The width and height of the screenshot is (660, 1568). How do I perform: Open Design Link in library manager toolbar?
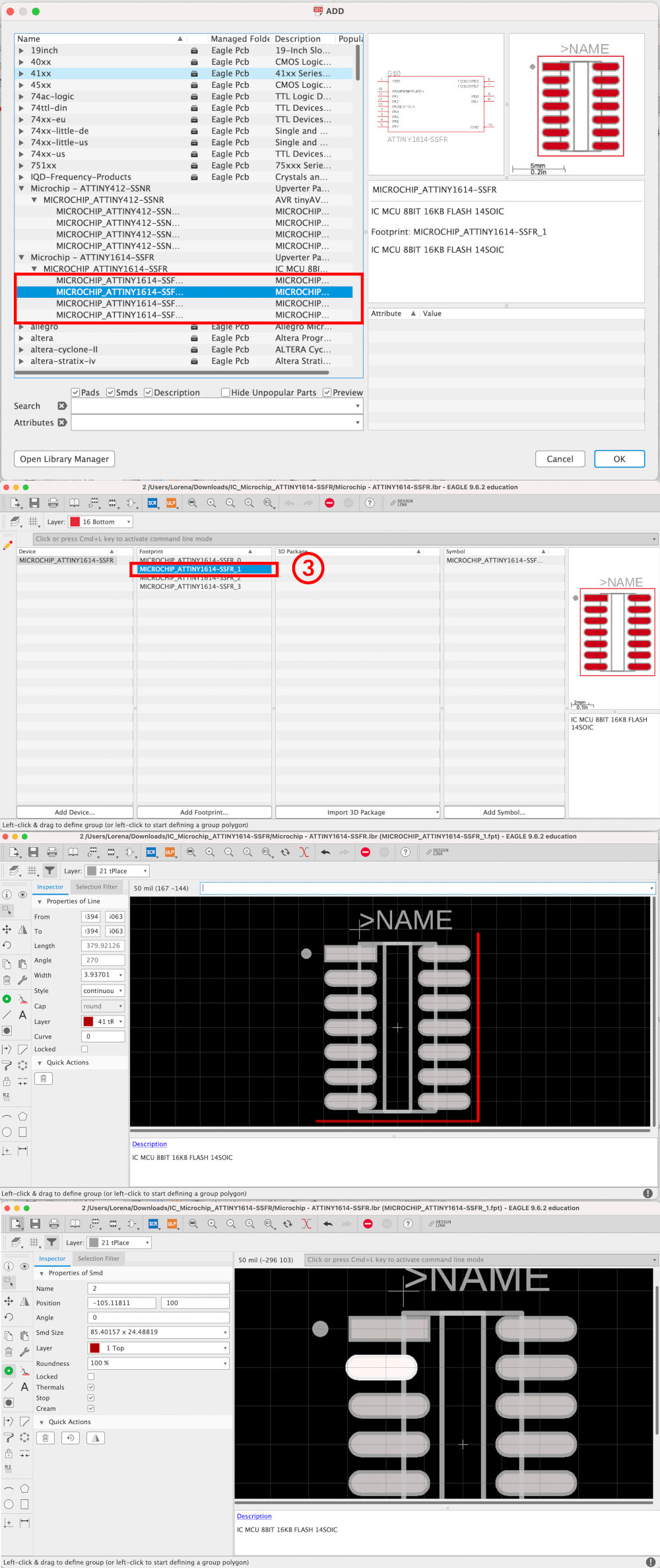[401, 503]
